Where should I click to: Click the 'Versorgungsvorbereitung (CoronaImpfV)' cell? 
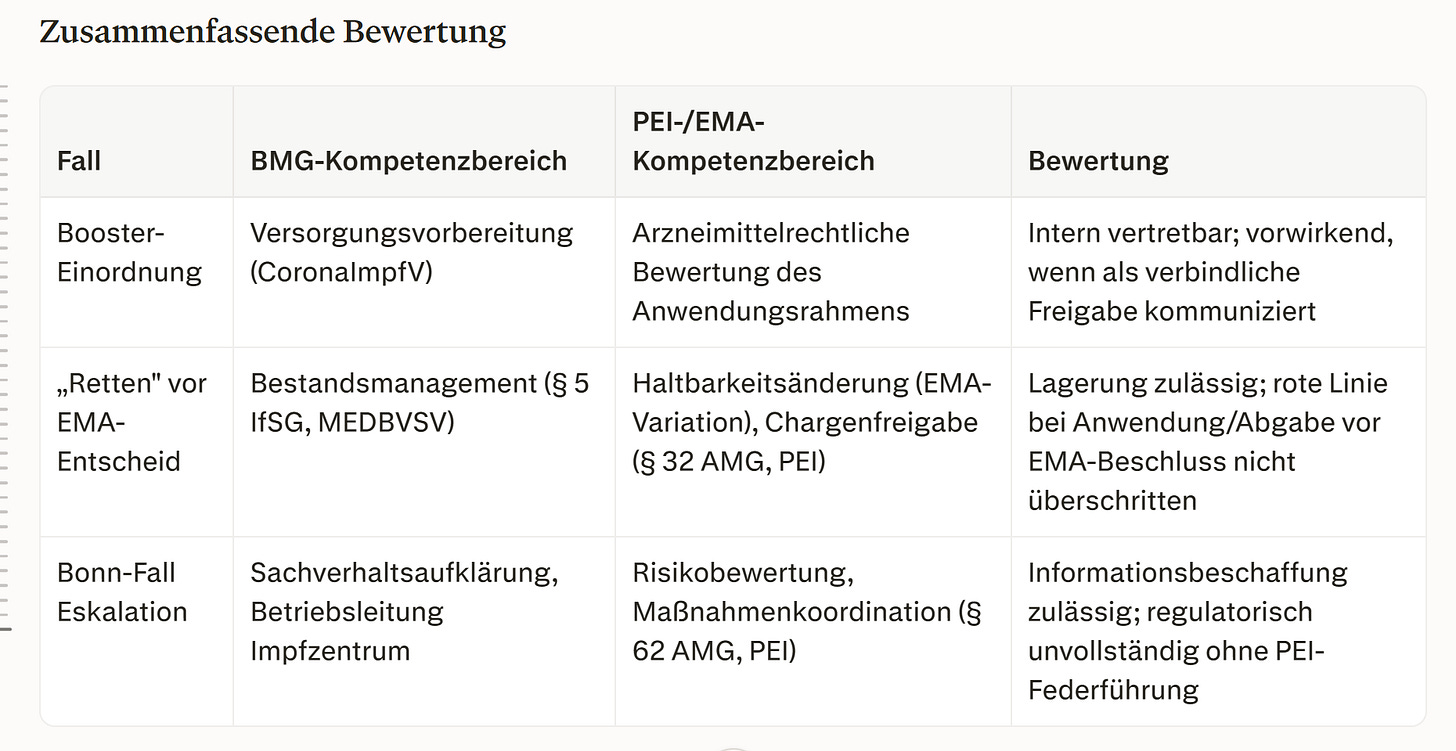click(x=411, y=252)
